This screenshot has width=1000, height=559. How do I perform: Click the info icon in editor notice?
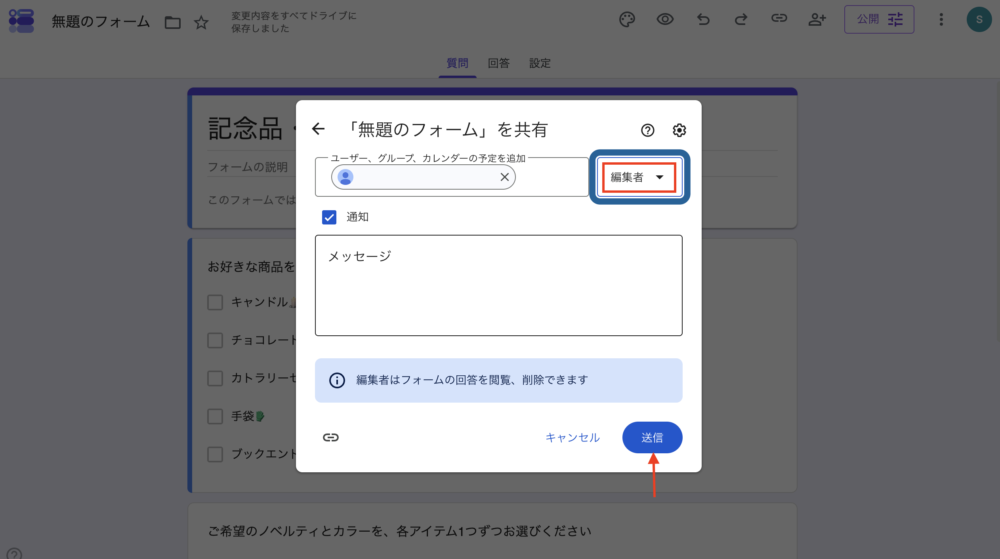(x=337, y=381)
